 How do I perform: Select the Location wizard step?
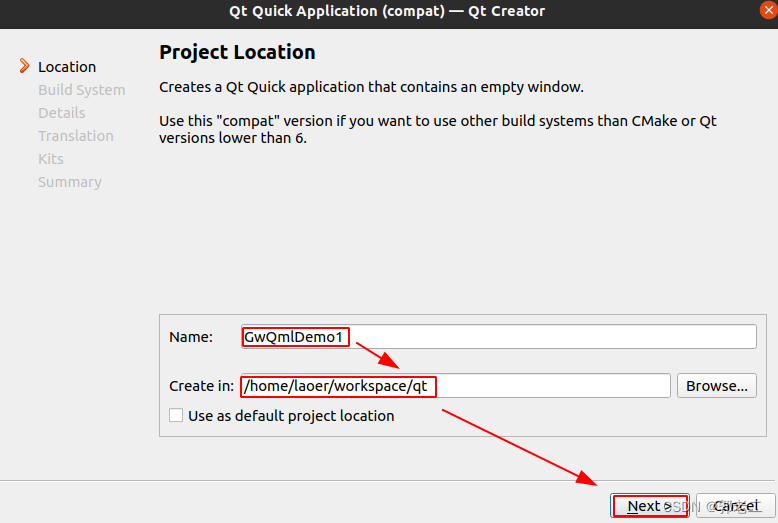tap(67, 67)
